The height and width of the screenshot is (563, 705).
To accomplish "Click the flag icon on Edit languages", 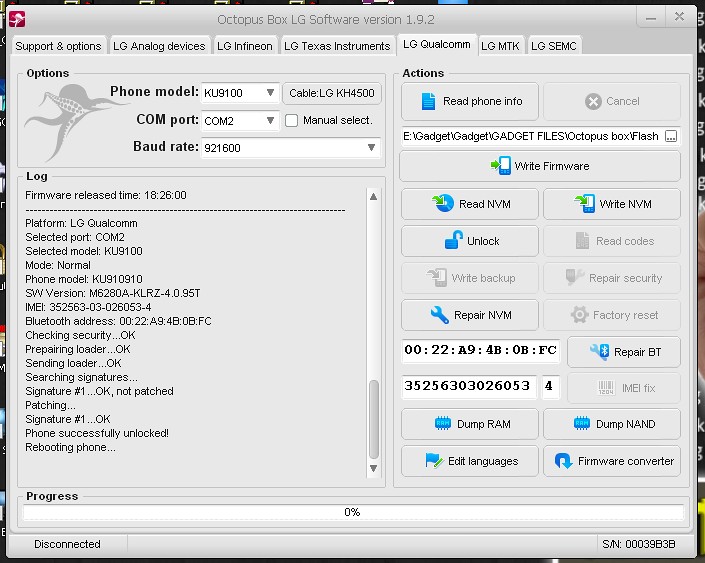I will pos(434,461).
